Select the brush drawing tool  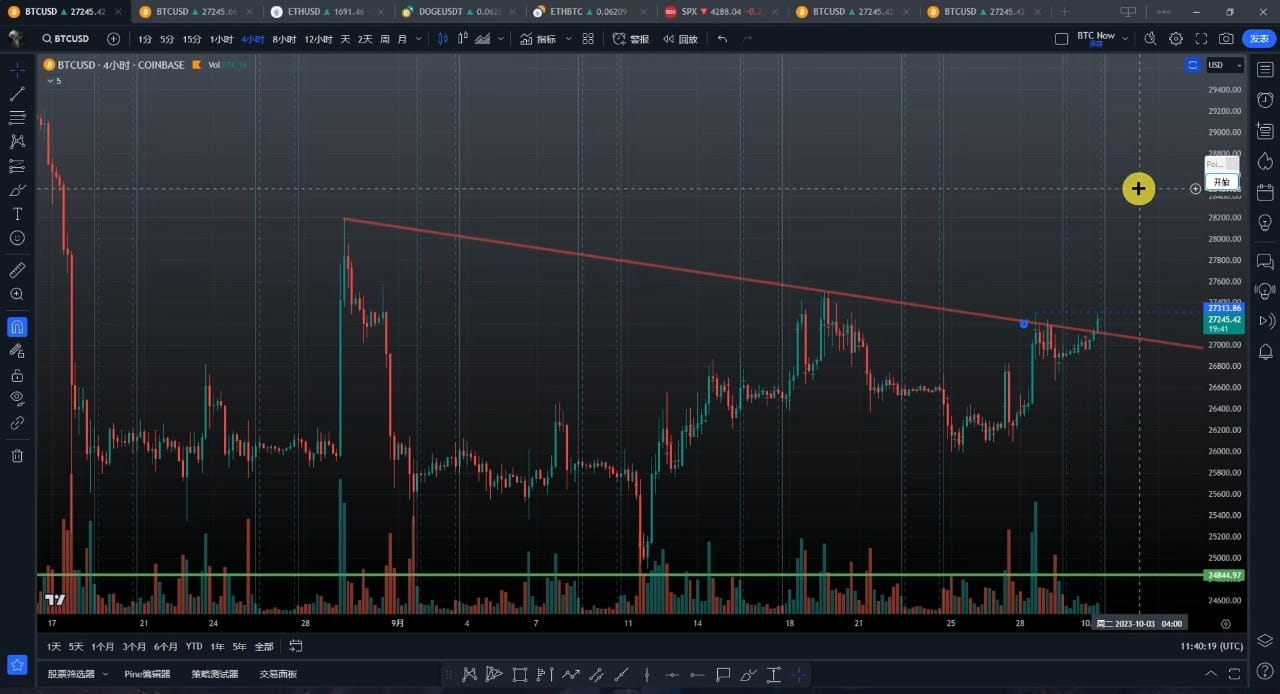point(17,190)
